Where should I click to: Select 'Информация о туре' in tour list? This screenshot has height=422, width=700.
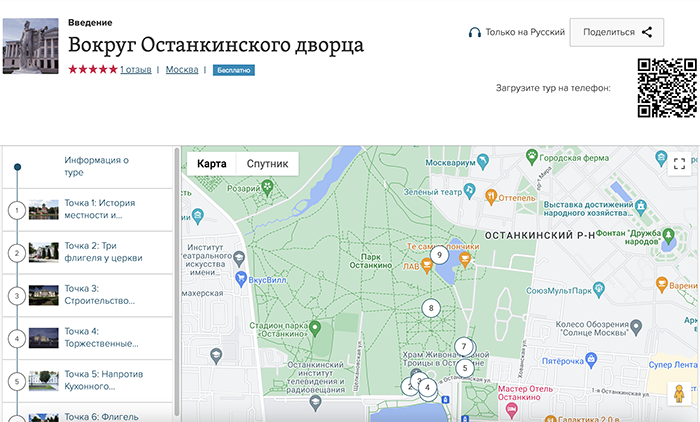[88, 167]
